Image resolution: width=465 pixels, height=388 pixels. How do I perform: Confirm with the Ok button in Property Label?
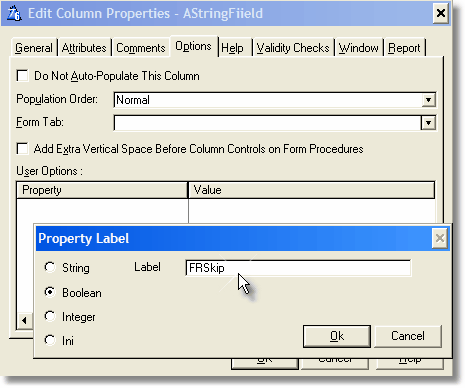pos(337,336)
